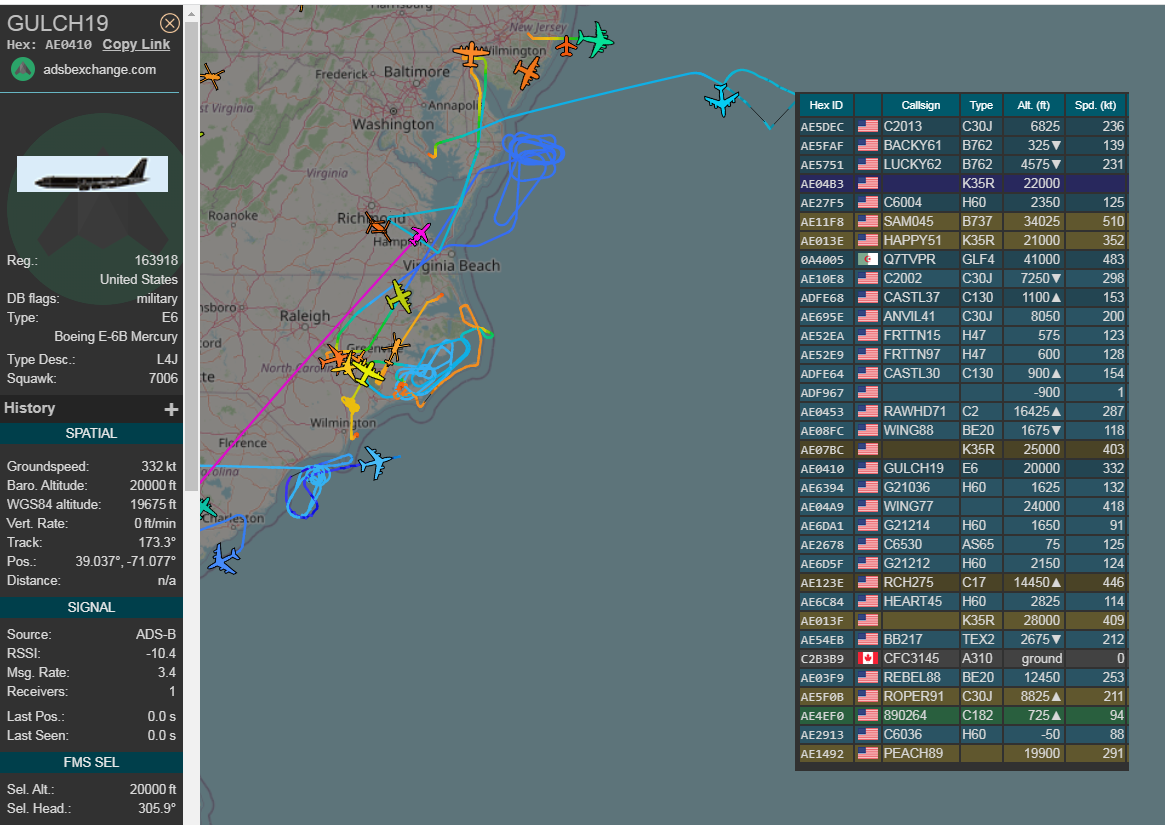This screenshot has width=1165, height=825.
Task: Select hex ADF967 row
Action: pyautogui.click(x=962, y=392)
